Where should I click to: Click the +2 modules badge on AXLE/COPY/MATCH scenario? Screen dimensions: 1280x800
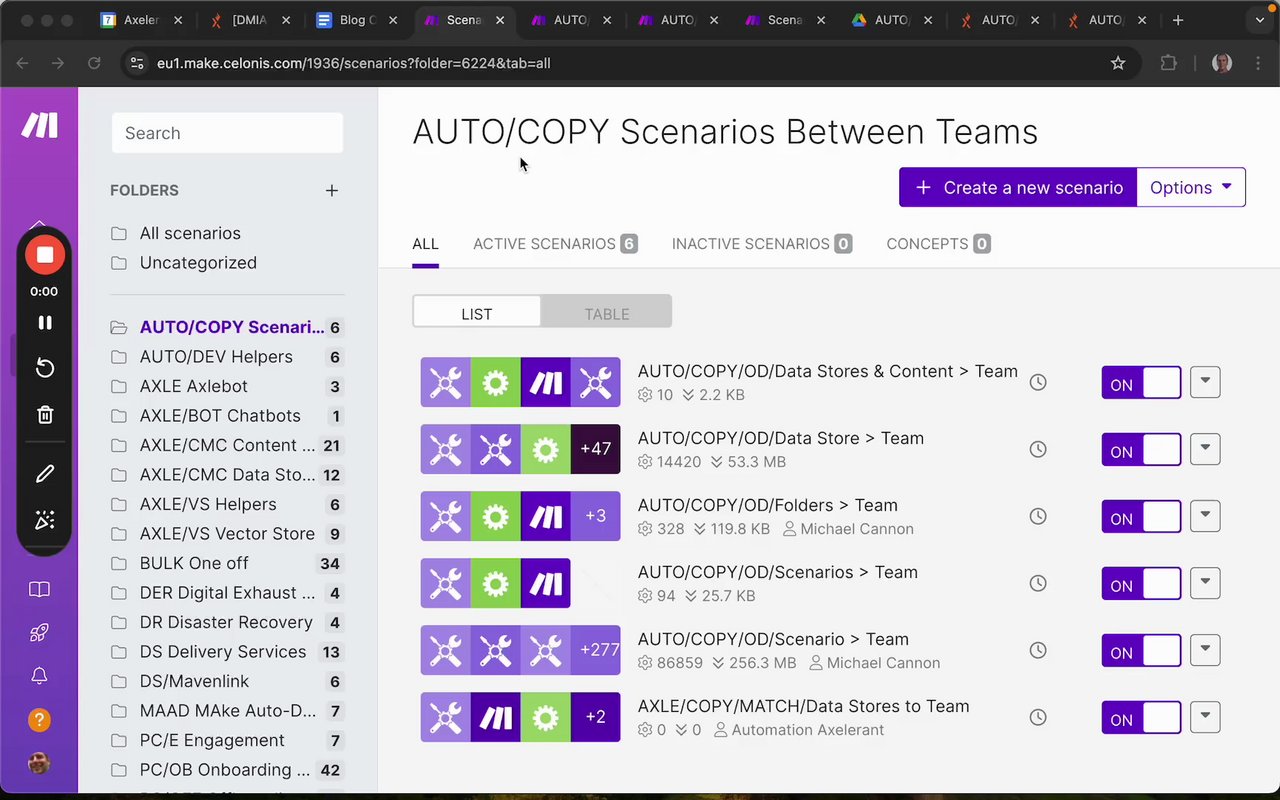pos(595,717)
